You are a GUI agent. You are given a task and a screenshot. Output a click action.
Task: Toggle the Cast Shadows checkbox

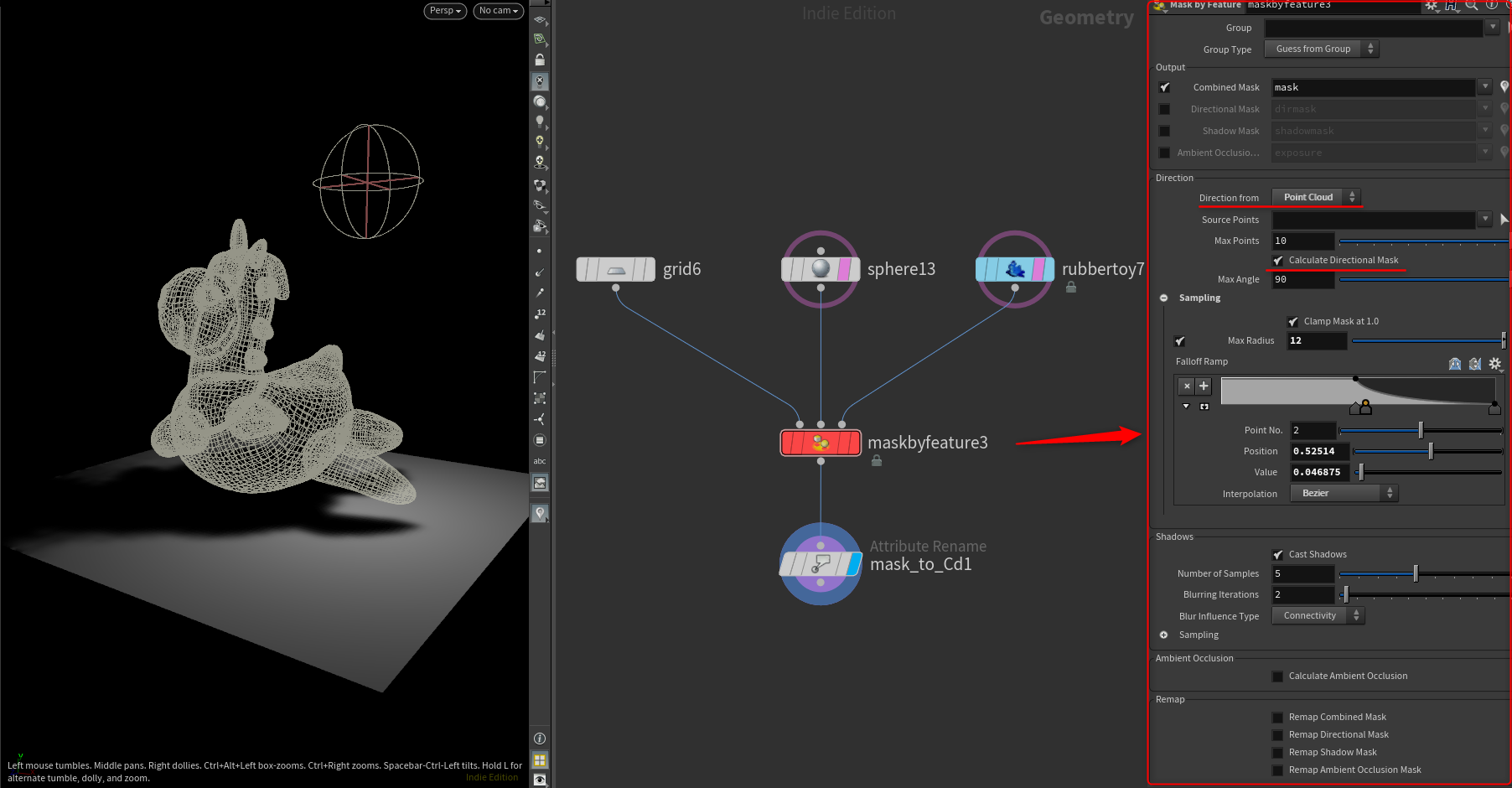click(1278, 555)
